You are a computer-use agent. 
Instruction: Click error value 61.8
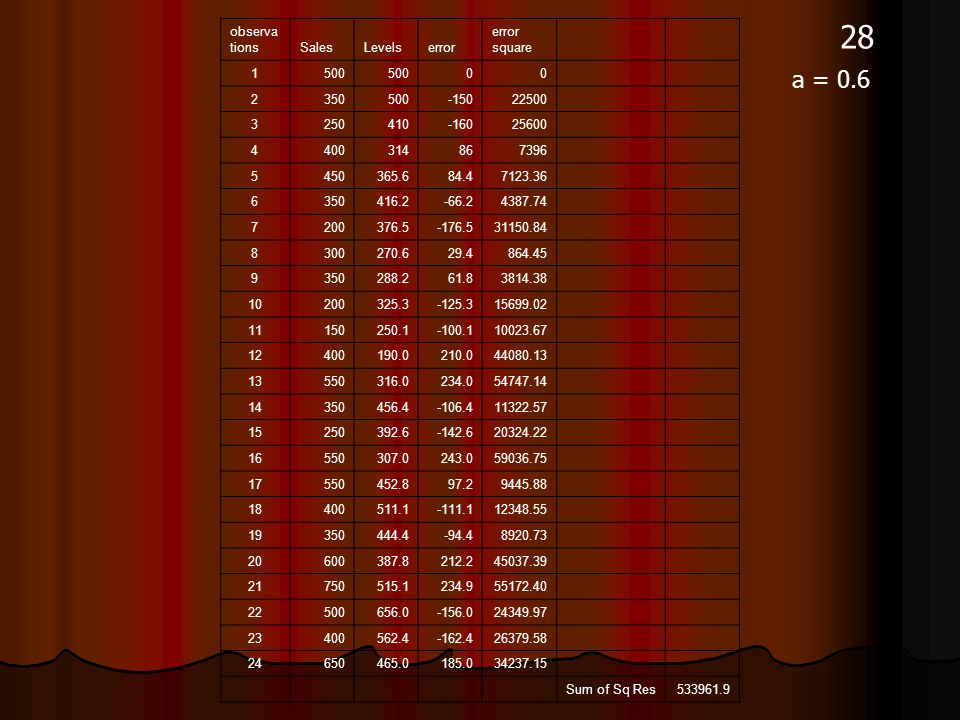tap(460, 279)
